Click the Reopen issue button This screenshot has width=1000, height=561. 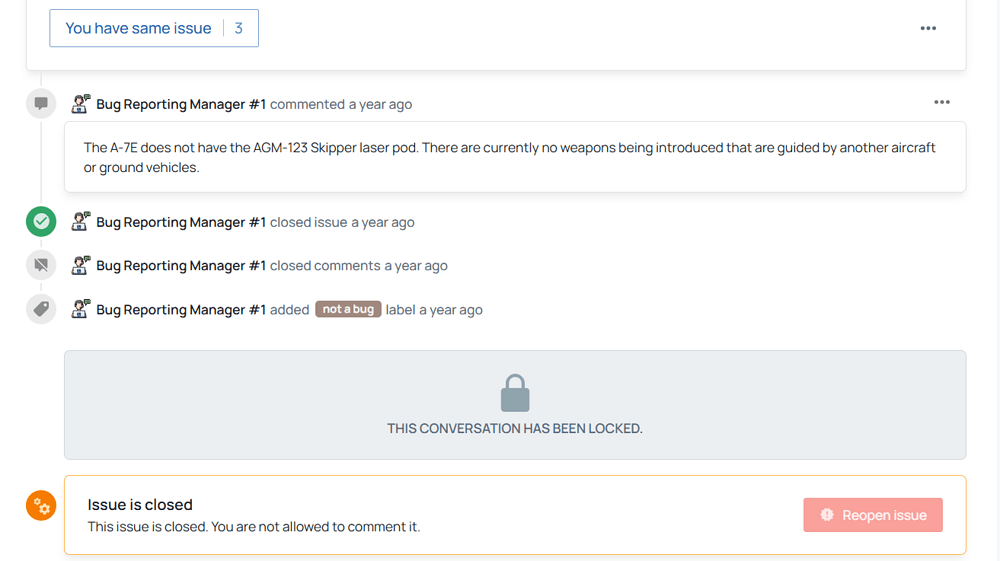[x=873, y=515]
